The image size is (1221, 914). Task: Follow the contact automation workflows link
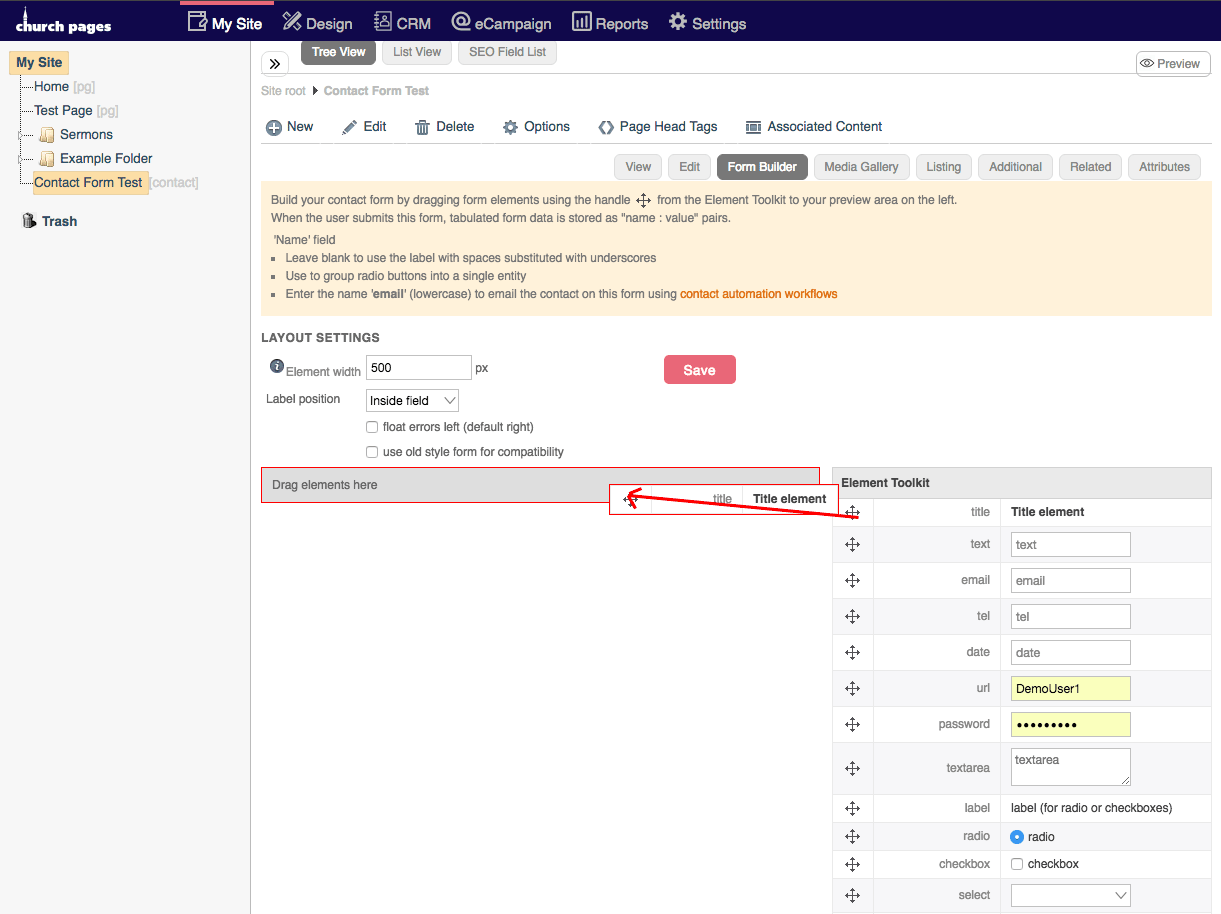758,294
